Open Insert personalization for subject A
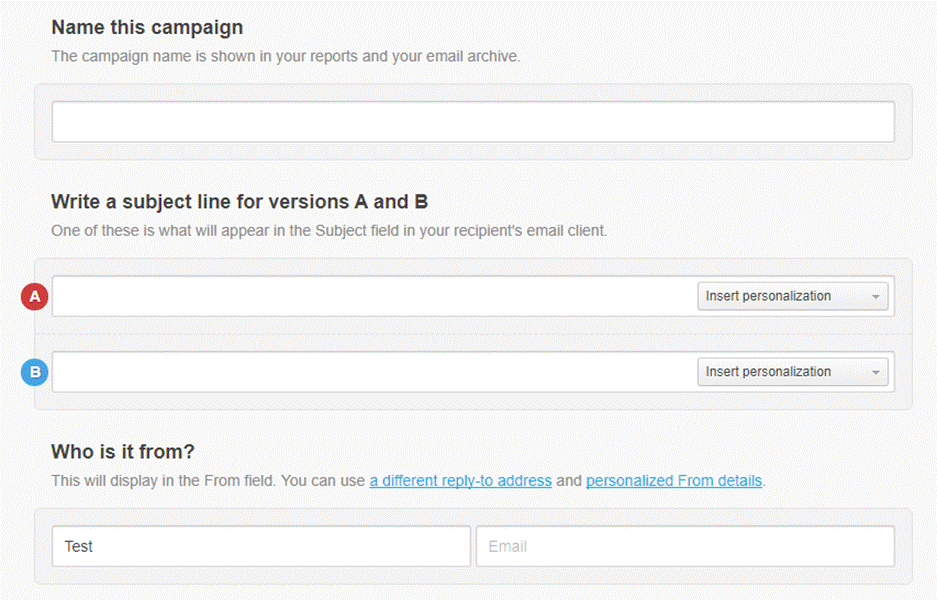 [791, 296]
